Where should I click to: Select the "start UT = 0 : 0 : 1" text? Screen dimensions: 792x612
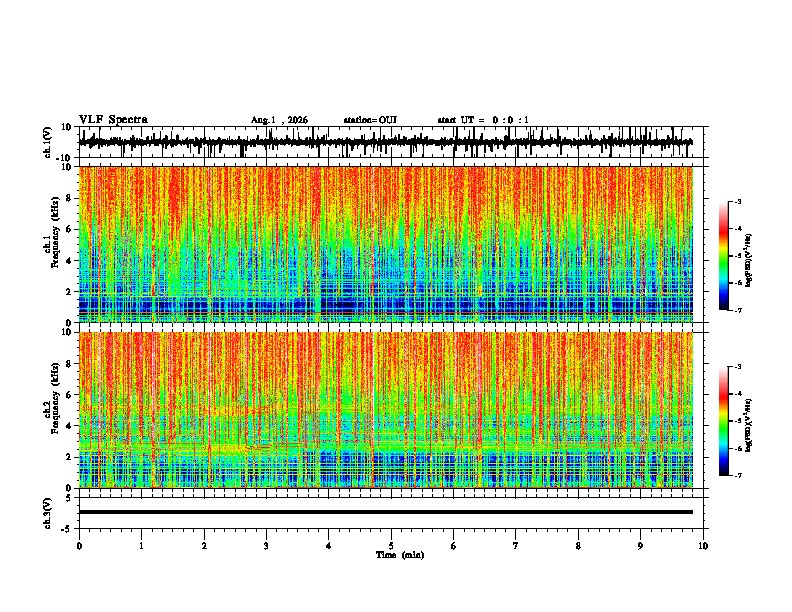tap(483, 120)
